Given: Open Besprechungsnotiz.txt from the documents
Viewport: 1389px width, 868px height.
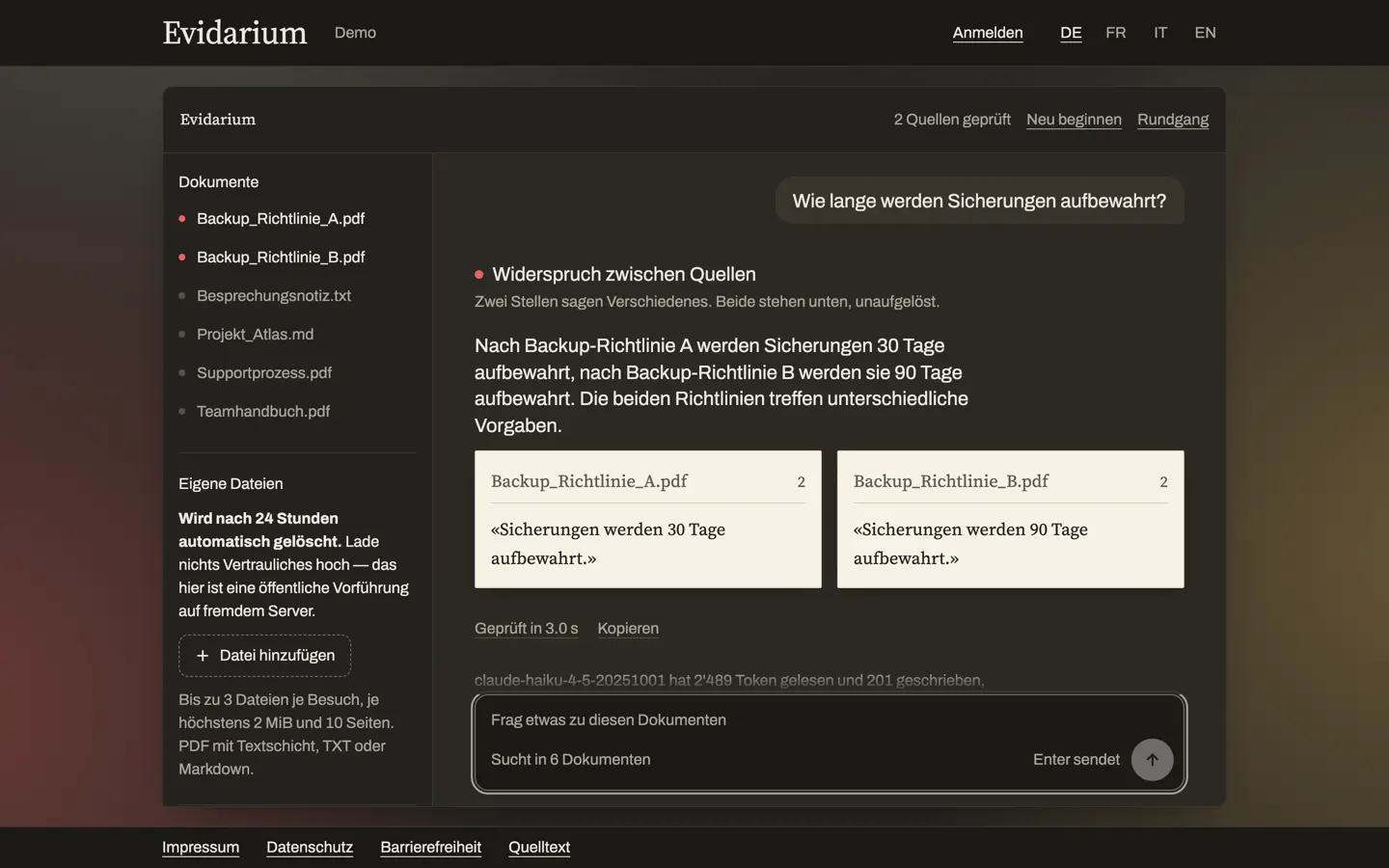Looking at the screenshot, I should tap(274, 296).
